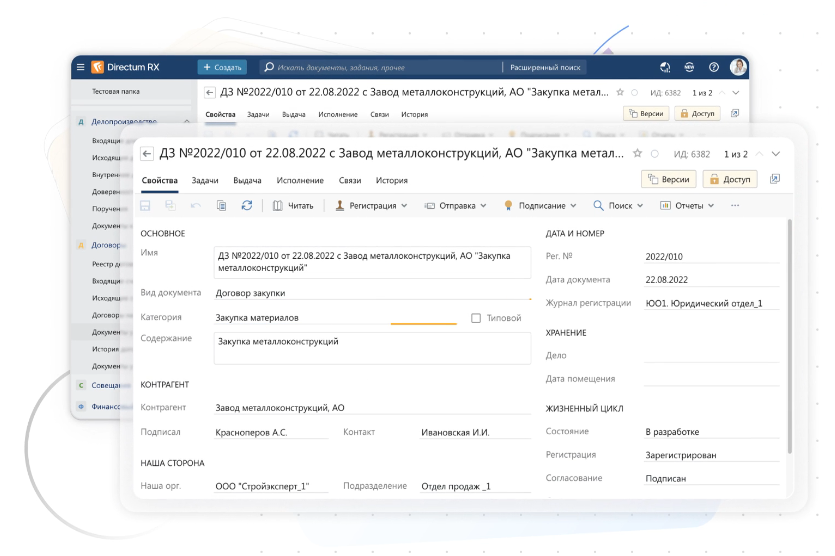Expand the Регистрация dropdown
The image size is (835, 556).
pyautogui.click(x=371, y=205)
